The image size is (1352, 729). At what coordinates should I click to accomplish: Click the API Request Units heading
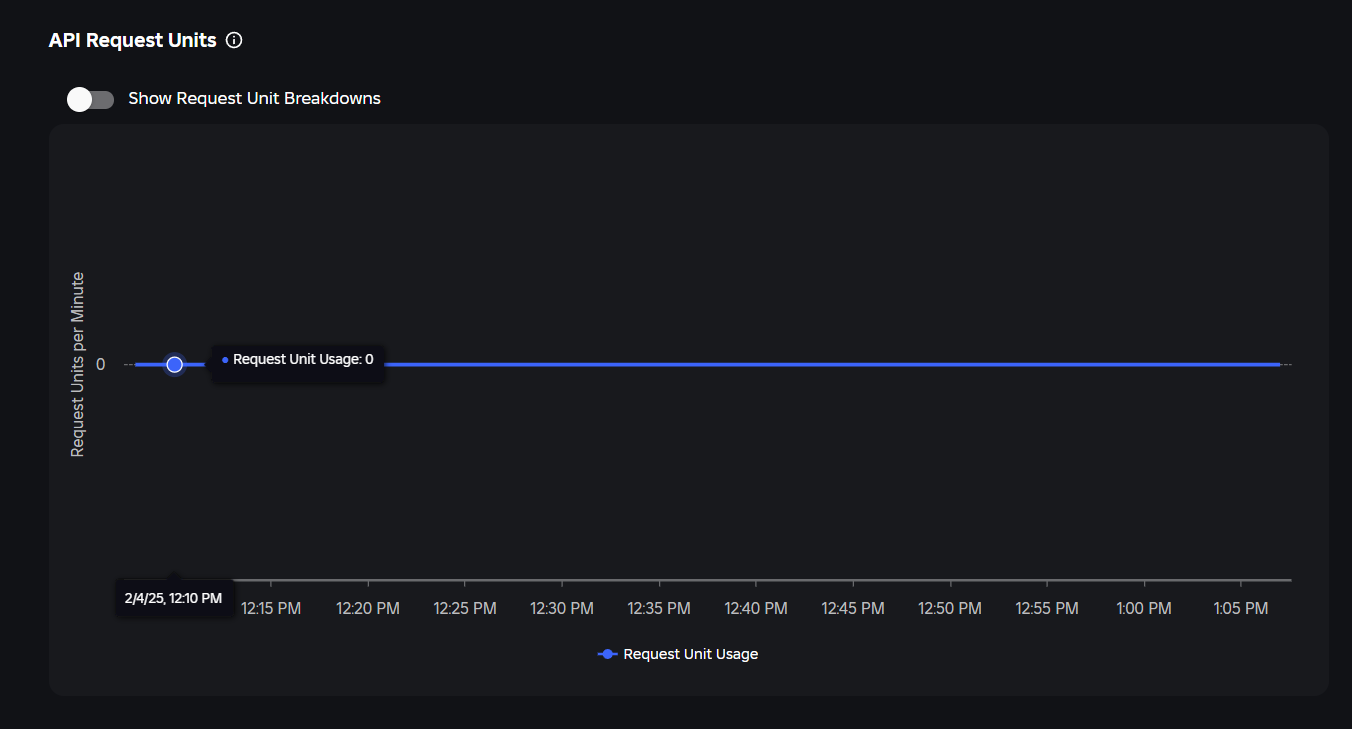133,41
